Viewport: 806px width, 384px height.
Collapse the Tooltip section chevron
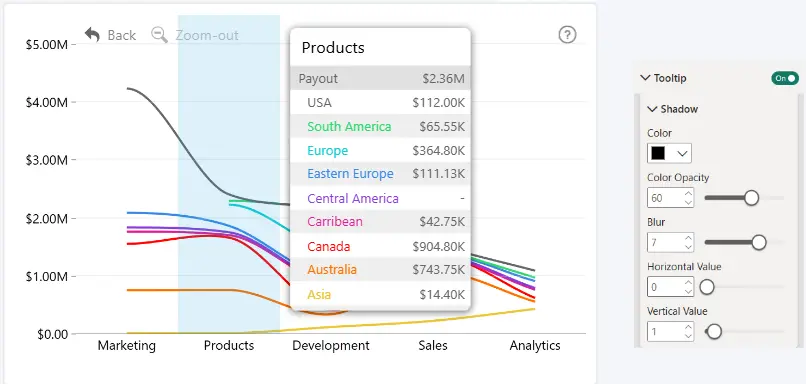coord(645,78)
